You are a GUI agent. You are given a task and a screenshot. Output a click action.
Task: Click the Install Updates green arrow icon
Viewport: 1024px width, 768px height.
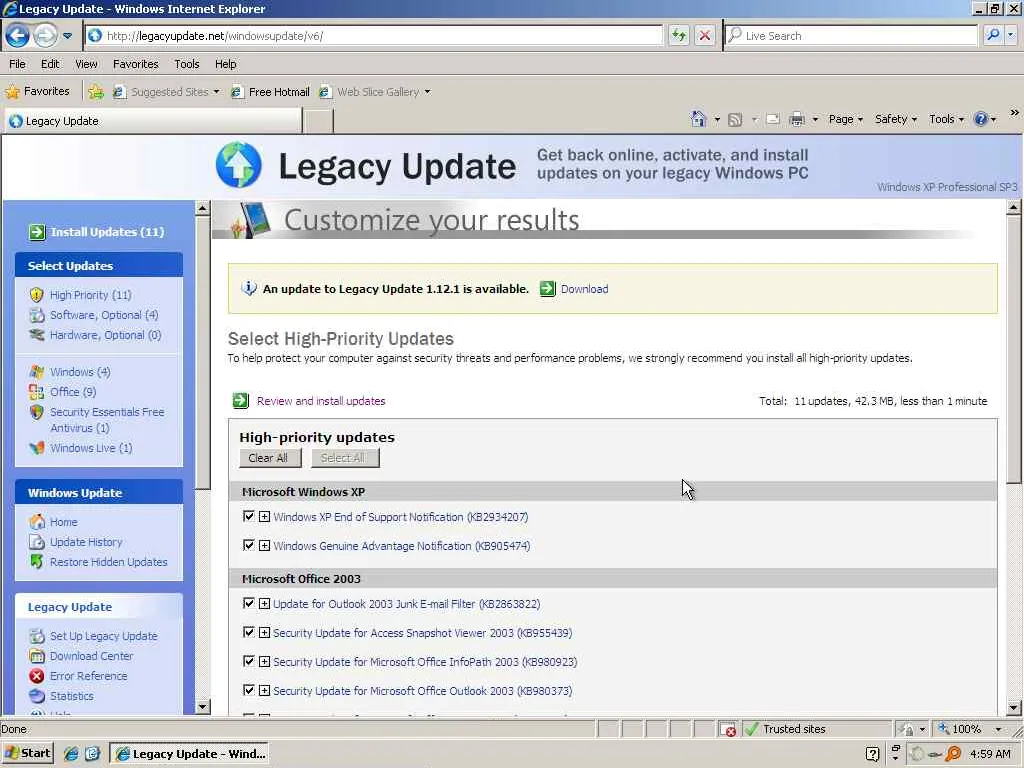point(37,232)
